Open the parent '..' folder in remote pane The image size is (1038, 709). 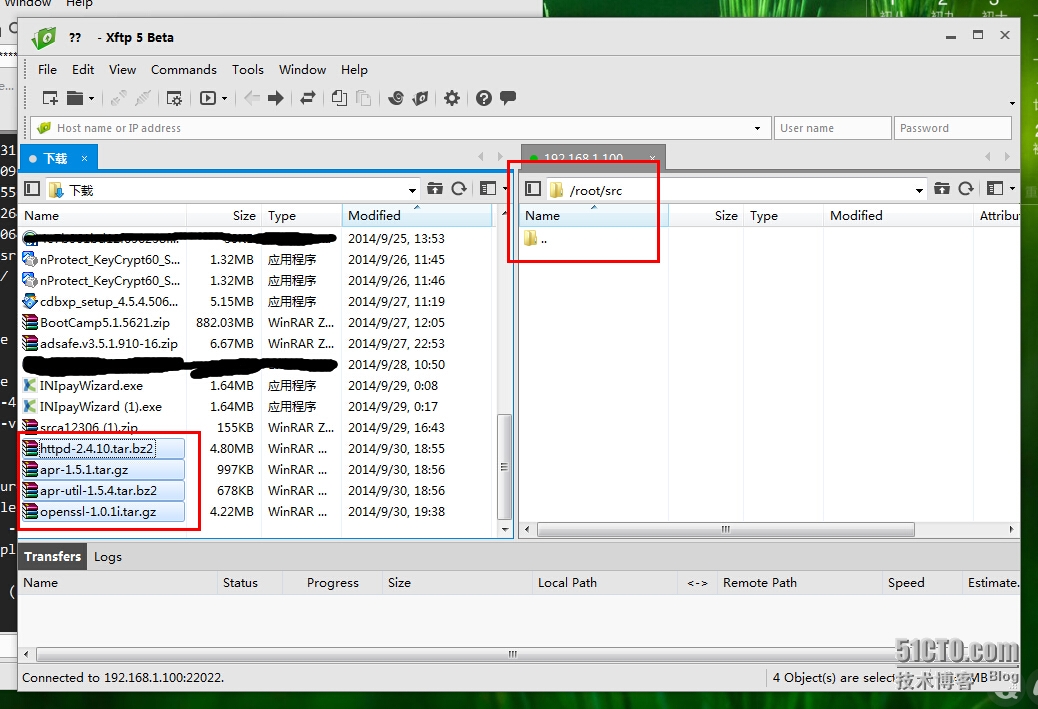(x=536, y=239)
